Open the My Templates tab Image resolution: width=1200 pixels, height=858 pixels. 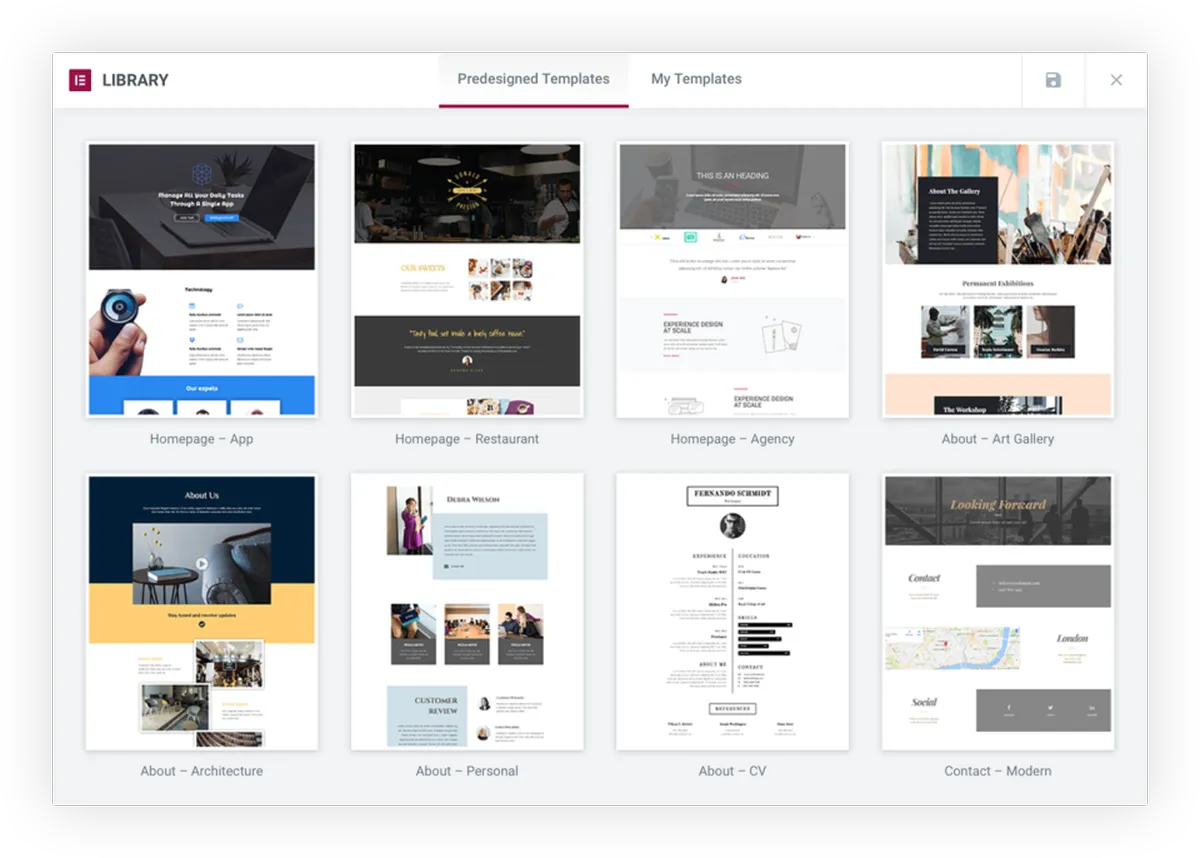click(696, 79)
